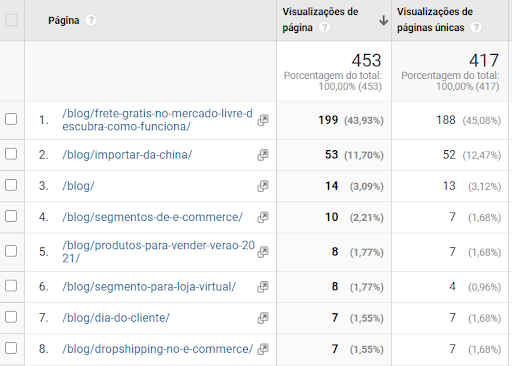This screenshot has width=512, height=366.
Task: Select the value 53 (11,70%) in row 2
Action: tap(354, 155)
